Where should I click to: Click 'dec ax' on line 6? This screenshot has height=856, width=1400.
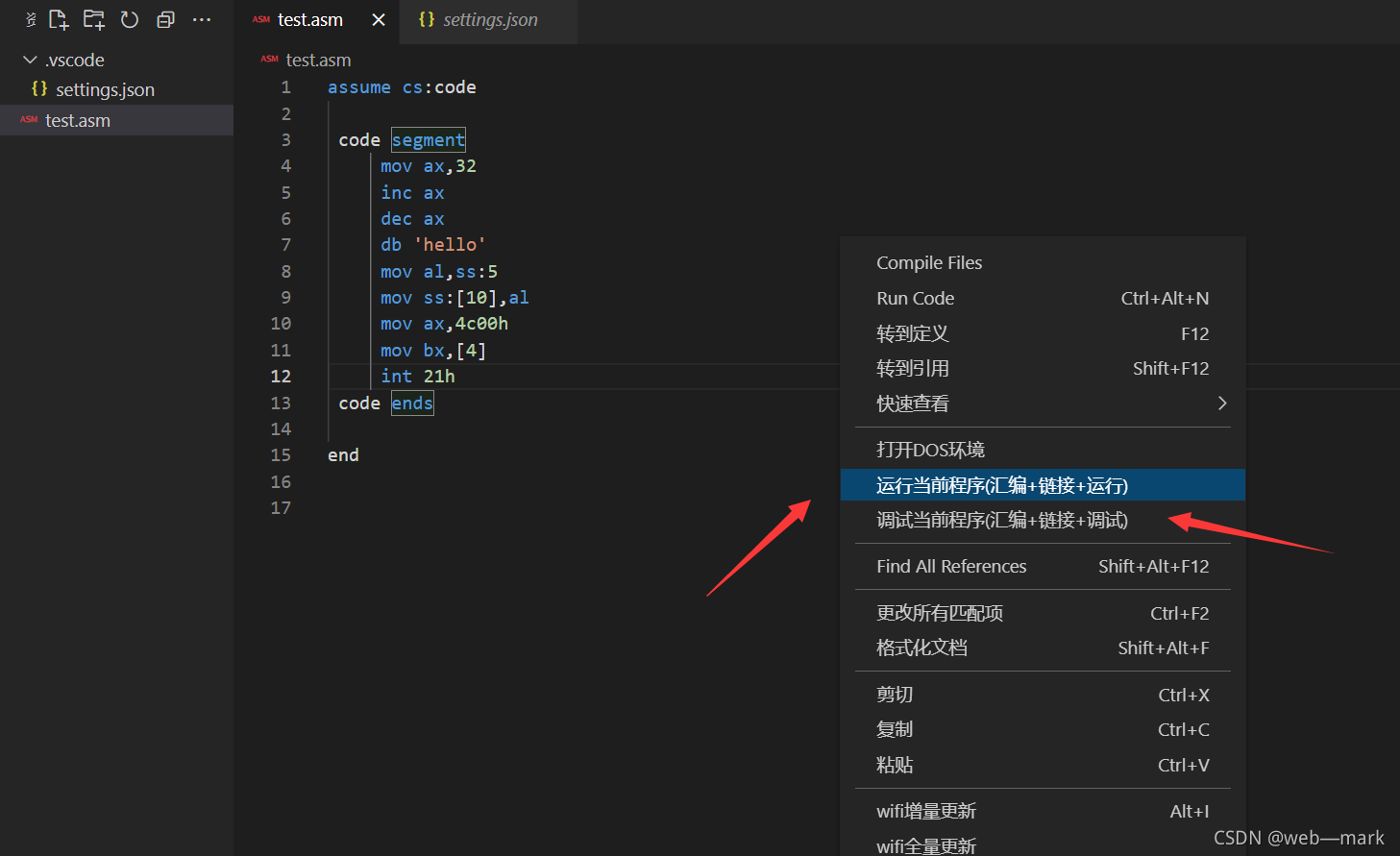pyautogui.click(x=412, y=219)
